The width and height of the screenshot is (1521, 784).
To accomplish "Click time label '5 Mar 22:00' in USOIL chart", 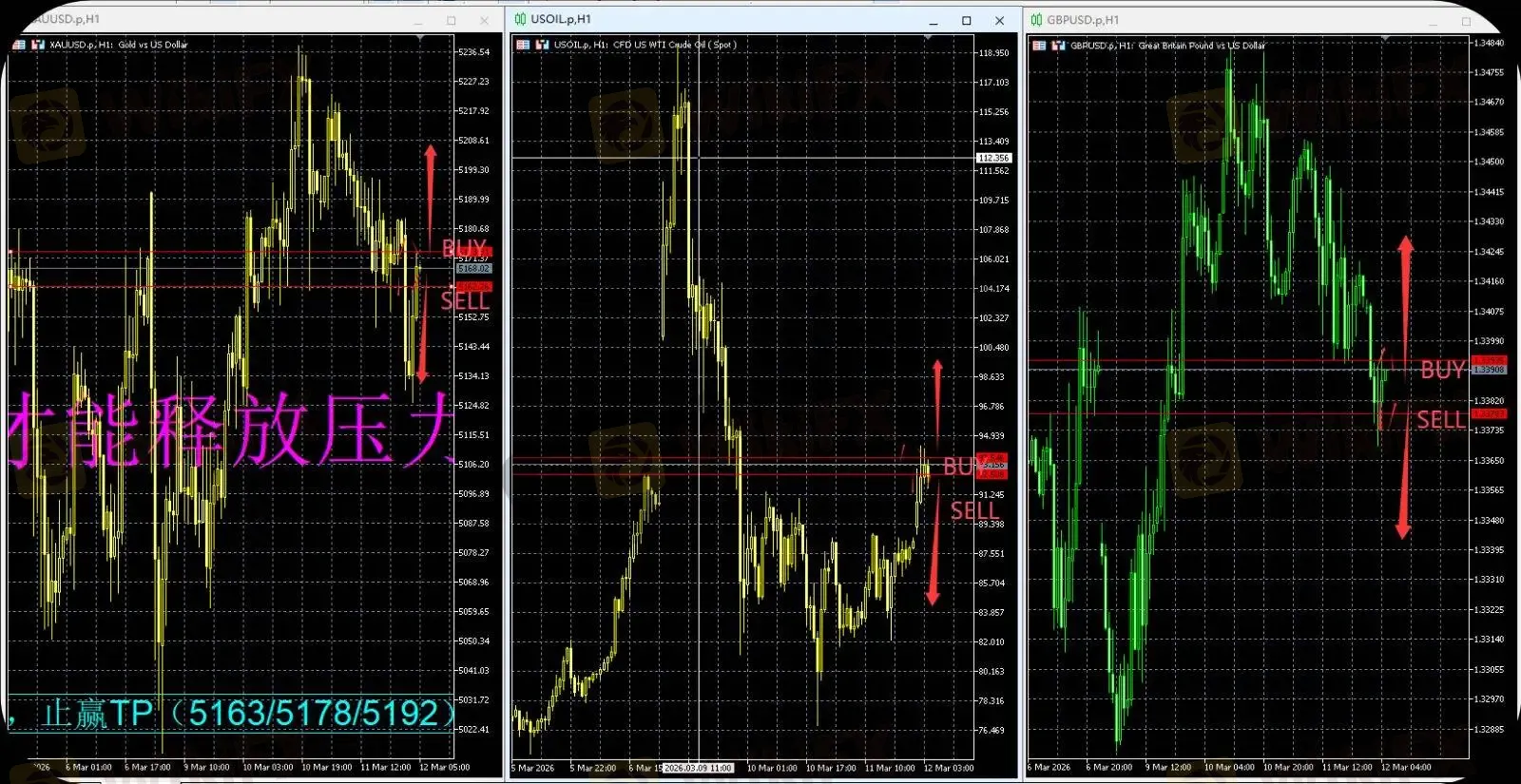I will 593,769.
